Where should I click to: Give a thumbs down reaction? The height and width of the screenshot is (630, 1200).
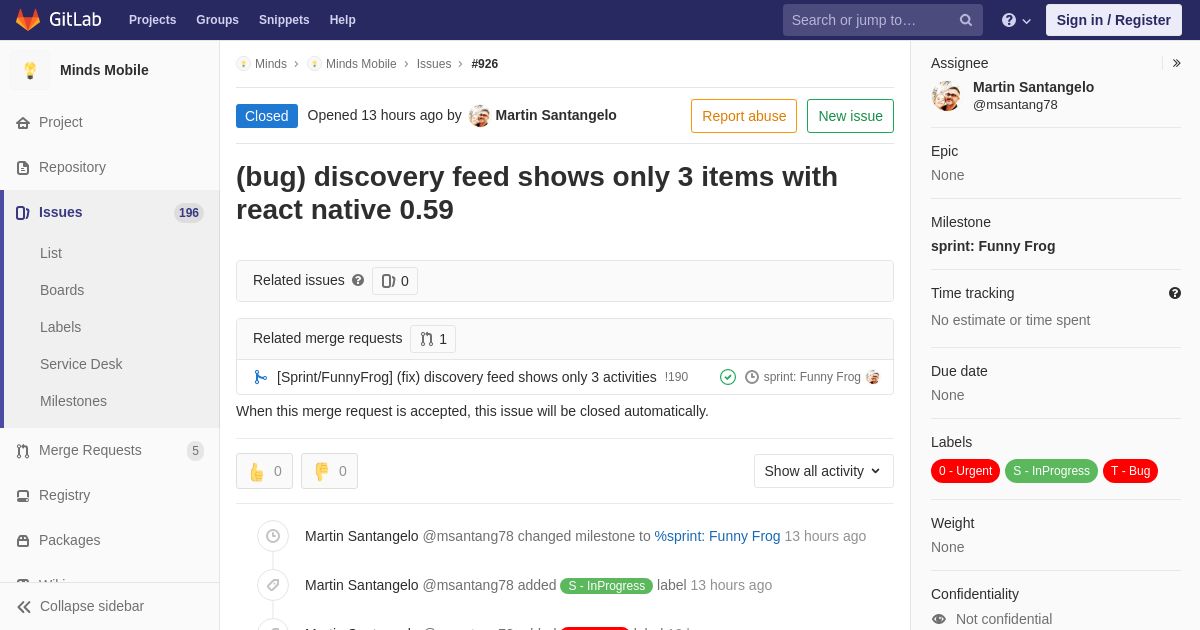[x=329, y=471]
